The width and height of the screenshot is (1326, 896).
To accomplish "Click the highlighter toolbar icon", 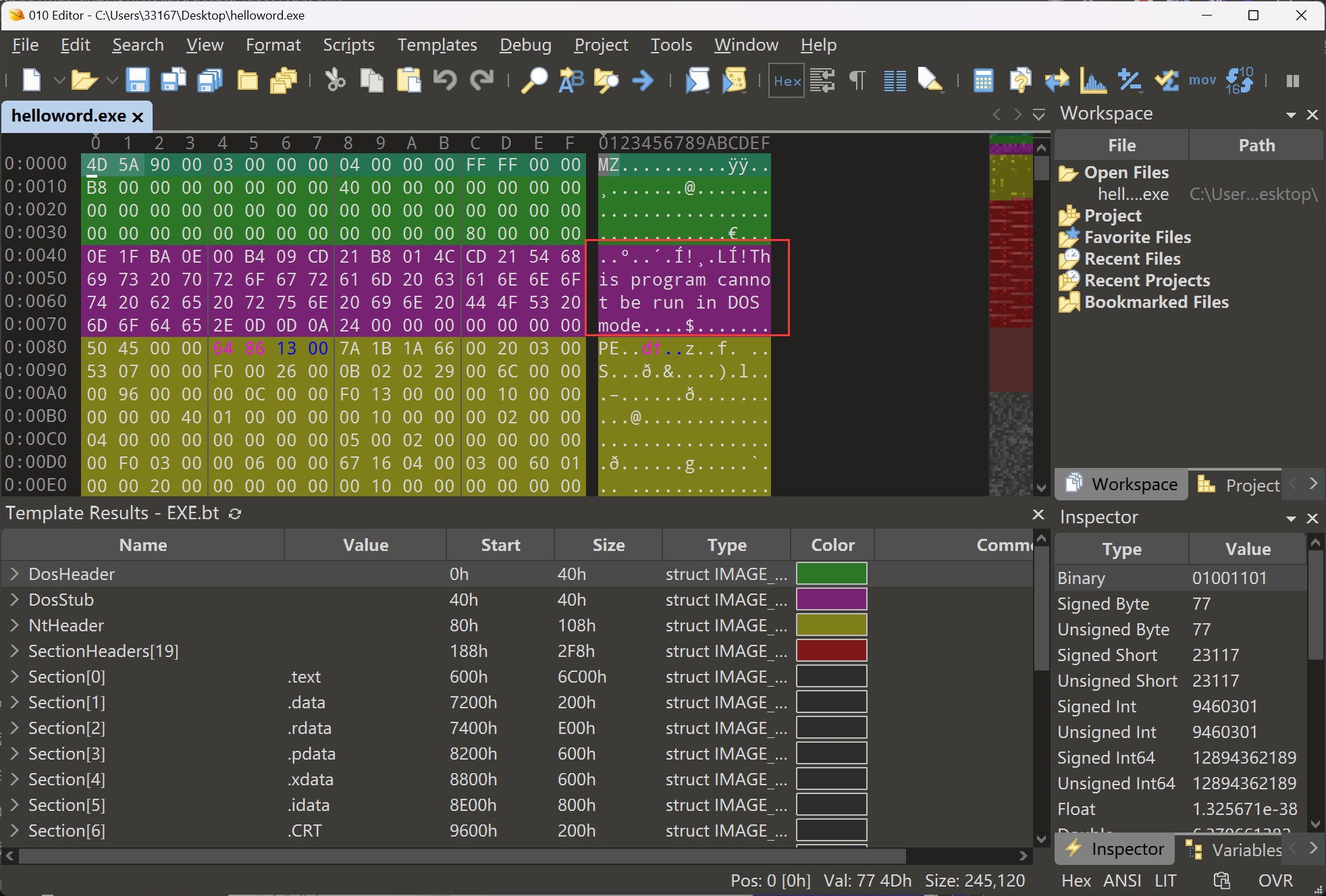I will click(x=930, y=80).
